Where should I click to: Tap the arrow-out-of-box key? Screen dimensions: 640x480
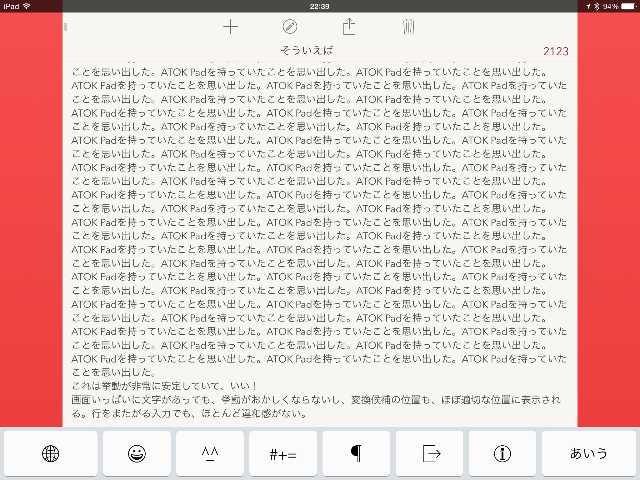point(429,453)
